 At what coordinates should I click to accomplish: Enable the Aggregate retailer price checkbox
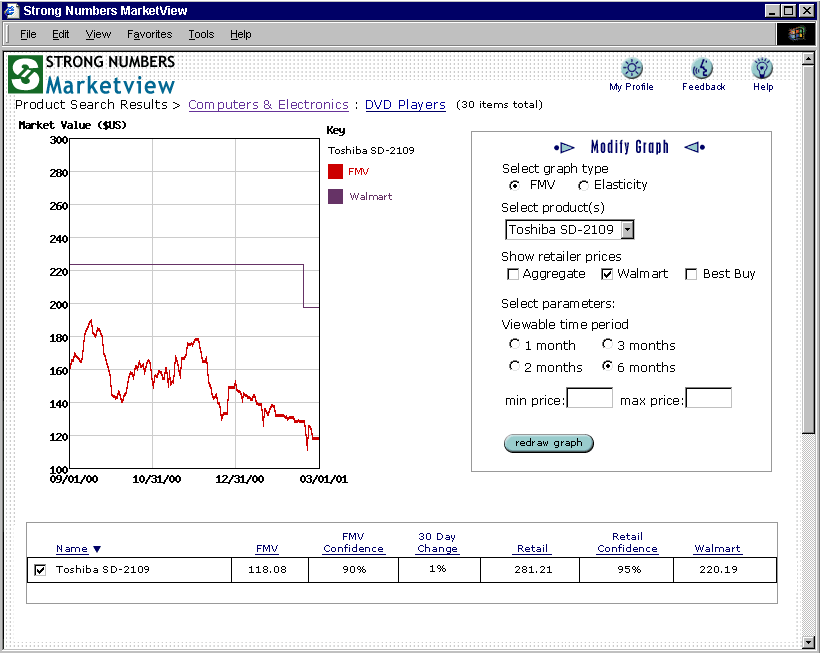pyautogui.click(x=513, y=274)
